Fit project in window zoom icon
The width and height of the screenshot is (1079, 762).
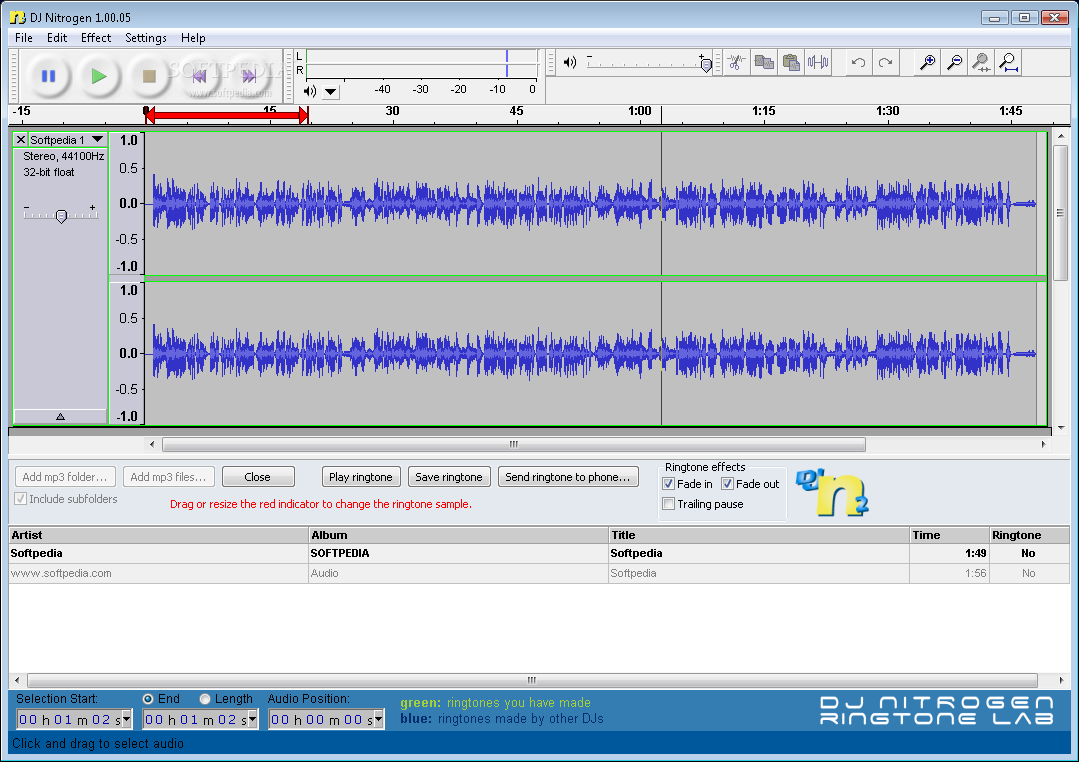click(x=1008, y=63)
